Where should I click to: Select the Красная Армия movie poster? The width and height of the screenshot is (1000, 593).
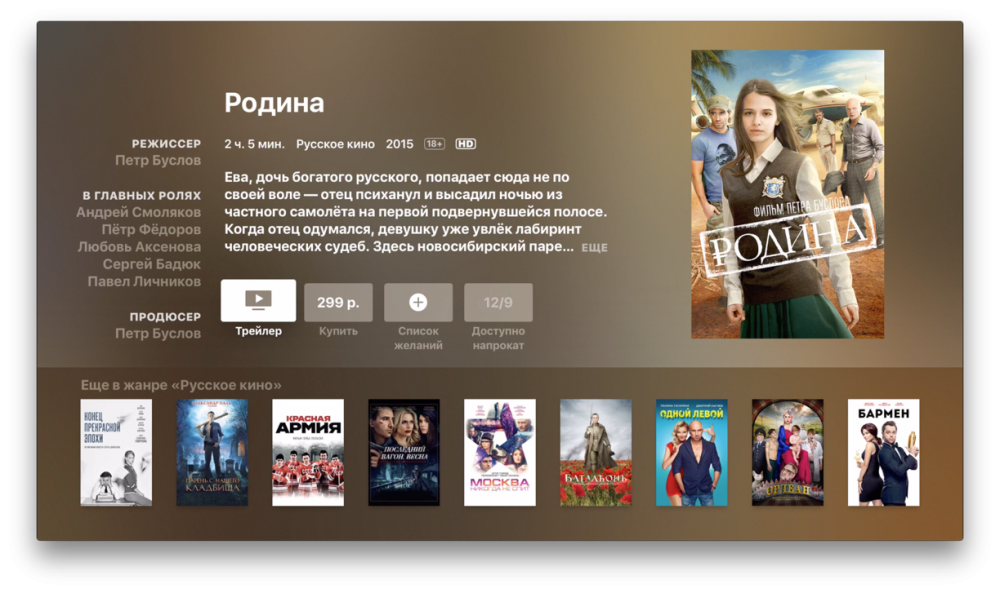click(x=308, y=453)
